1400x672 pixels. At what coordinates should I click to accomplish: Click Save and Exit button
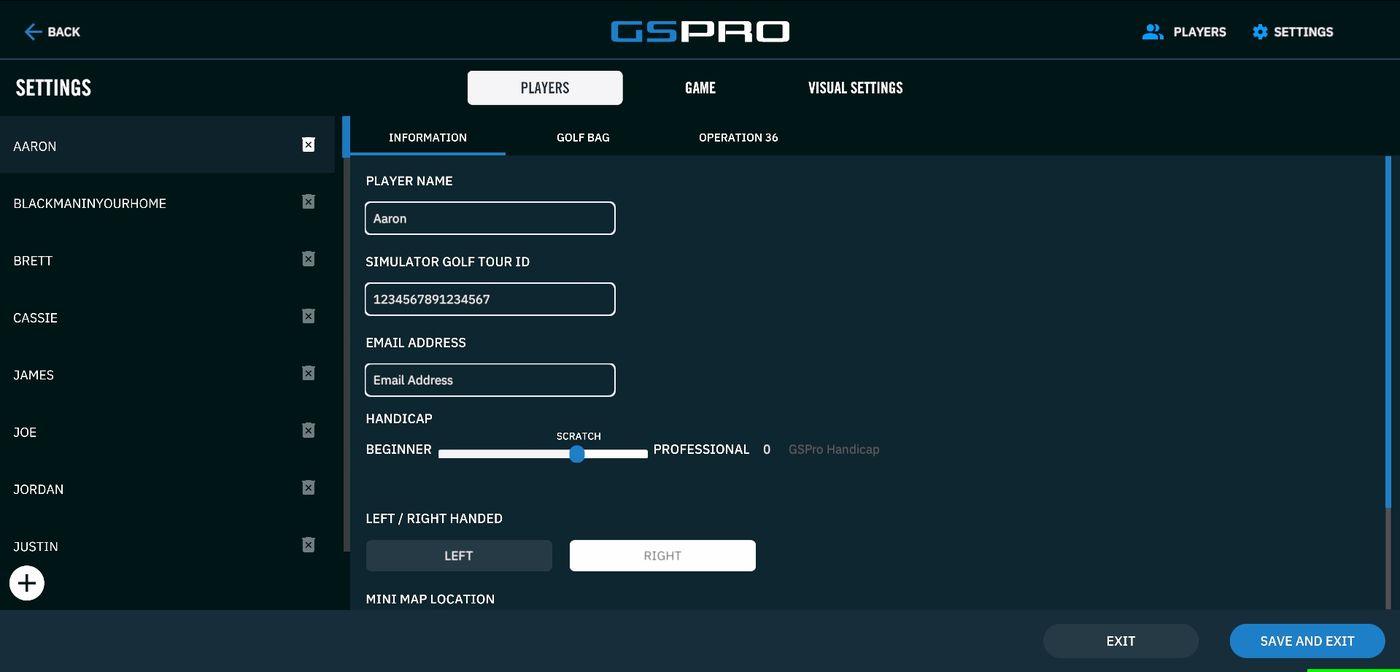pyautogui.click(x=1307, y=641)
